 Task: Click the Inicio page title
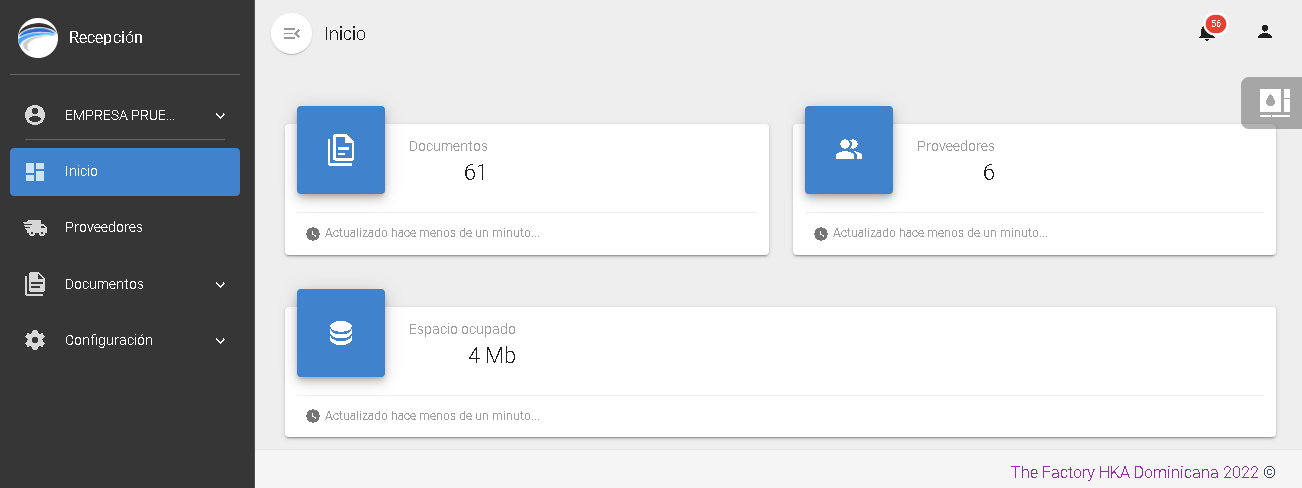pyautogui.click(x=345, y=34)
